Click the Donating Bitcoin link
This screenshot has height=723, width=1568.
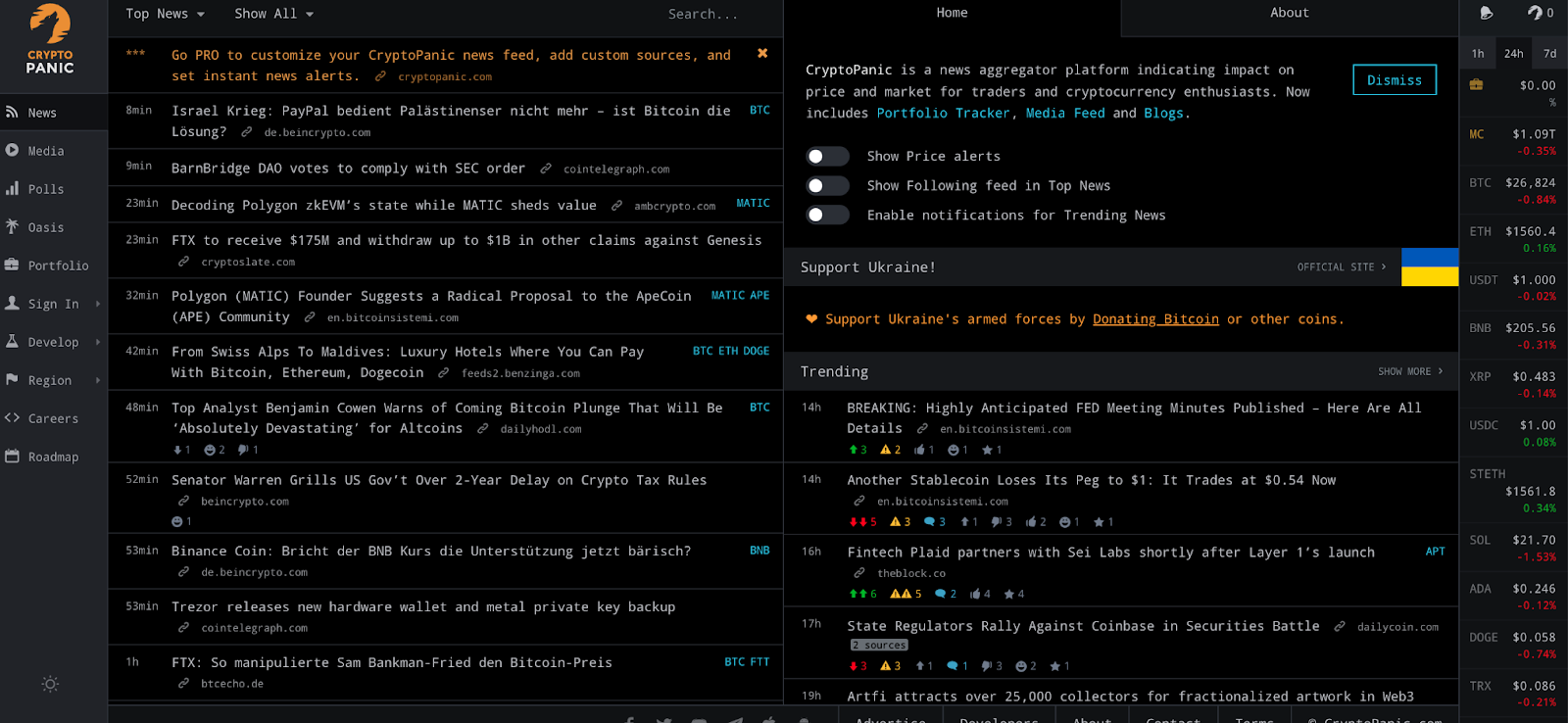click(1155, 319)
